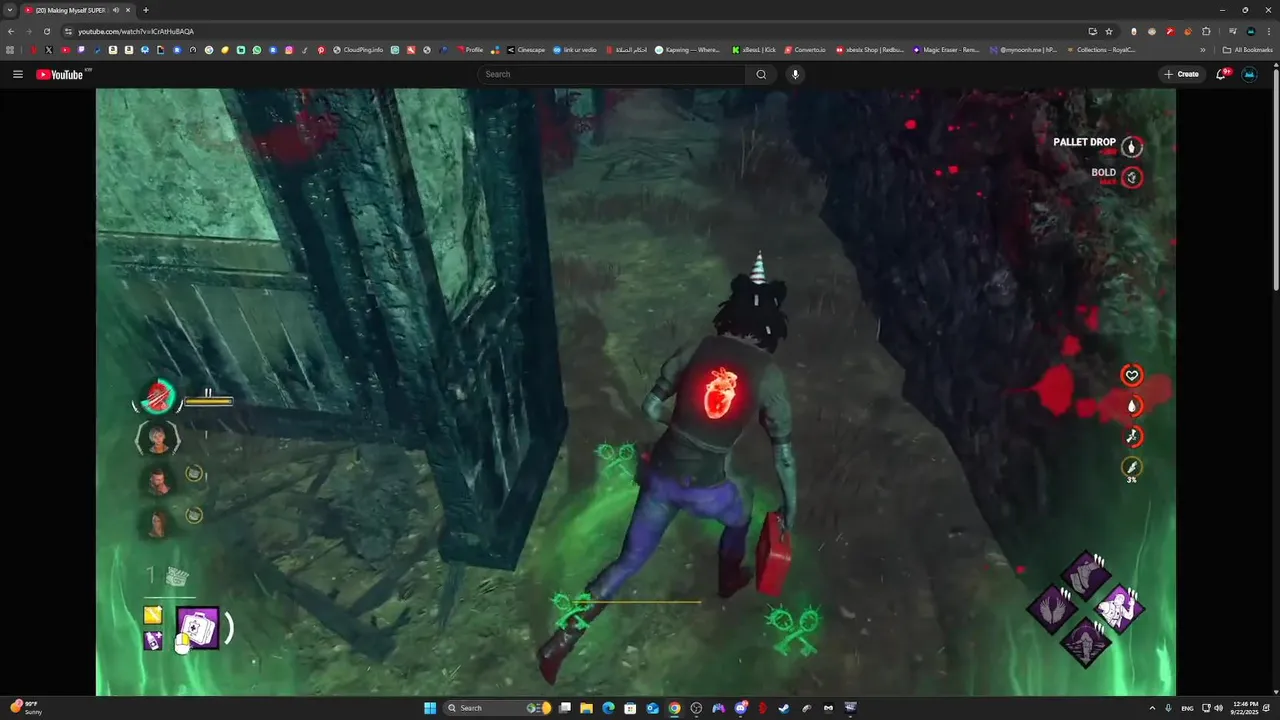Open the xBessL Kick bookmark
The width and height of the screenshot is (1280, 720).
(x=754, y=50)
